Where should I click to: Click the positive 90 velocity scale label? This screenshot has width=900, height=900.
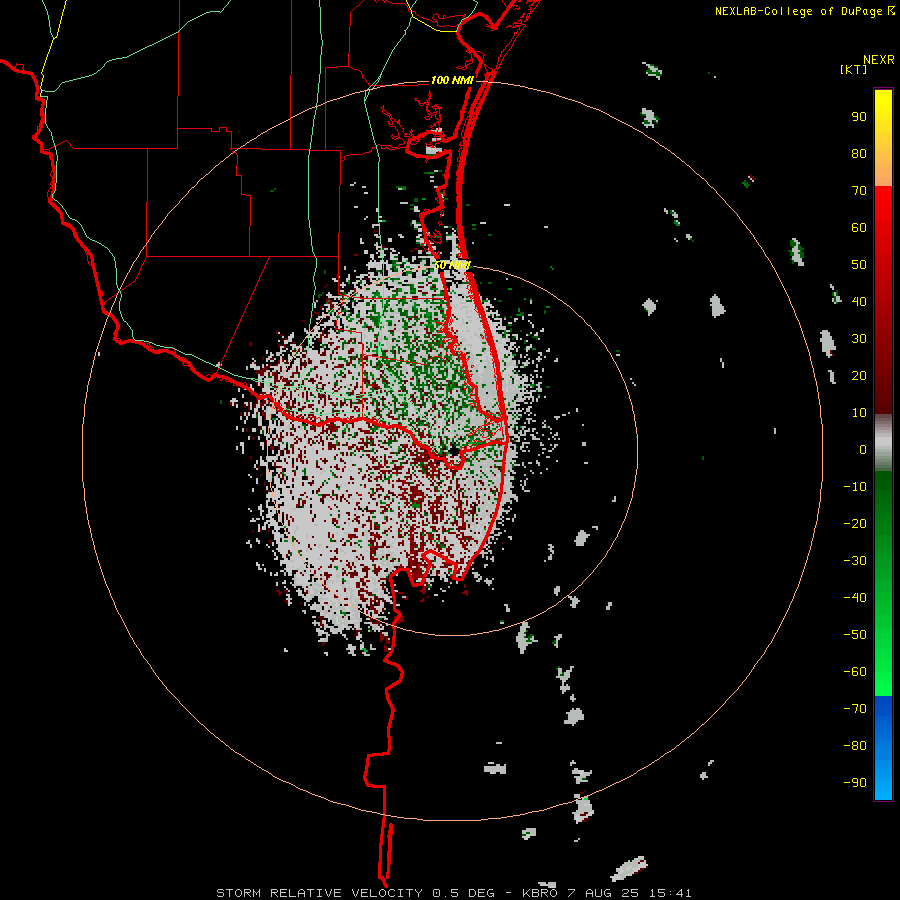point(859,117)
